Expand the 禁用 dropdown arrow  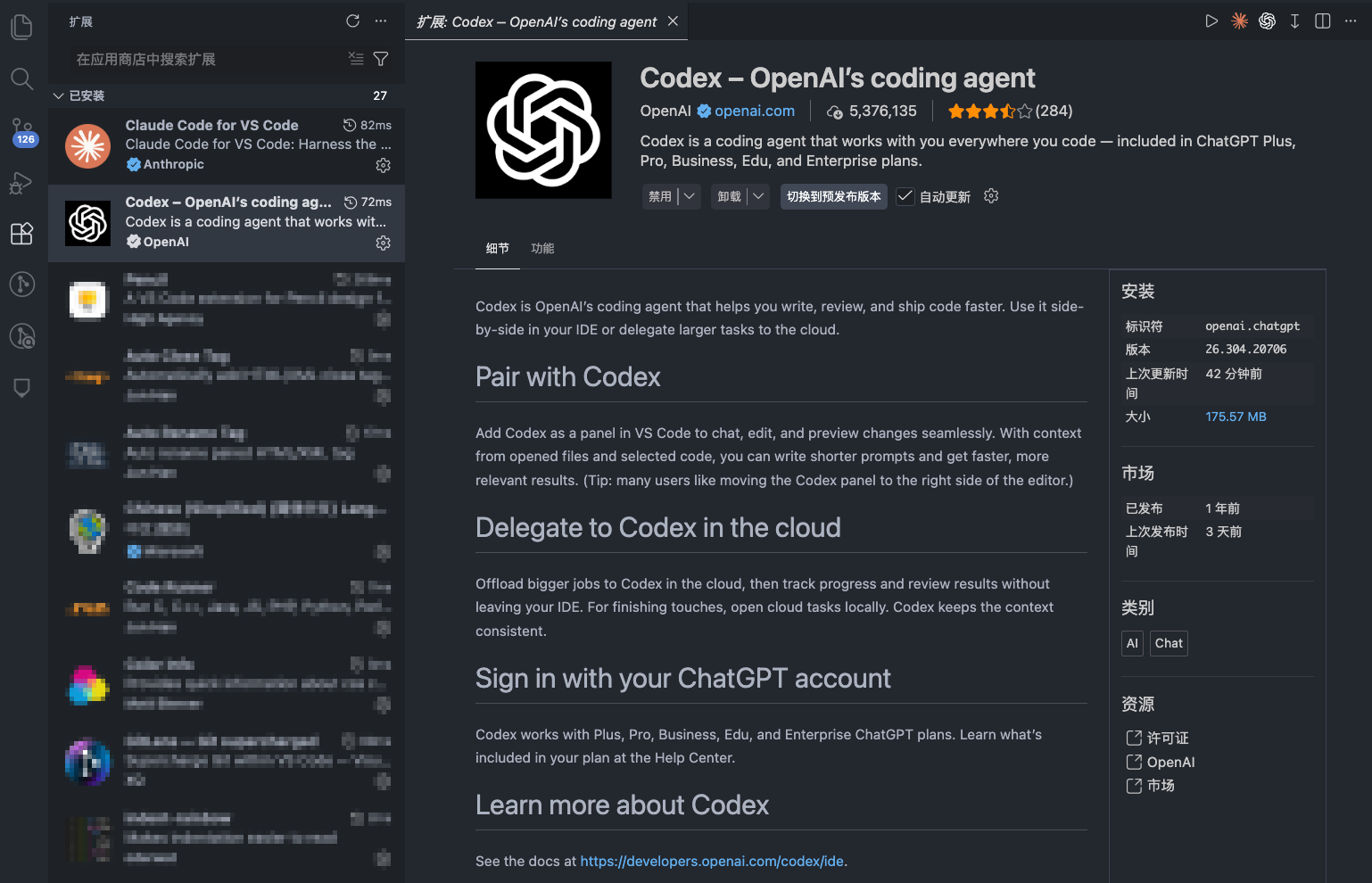pos(690,196)
